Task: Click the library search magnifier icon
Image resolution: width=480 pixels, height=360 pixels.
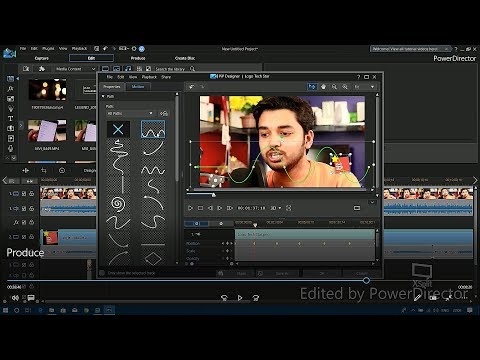Action: (x=192, y=69)
